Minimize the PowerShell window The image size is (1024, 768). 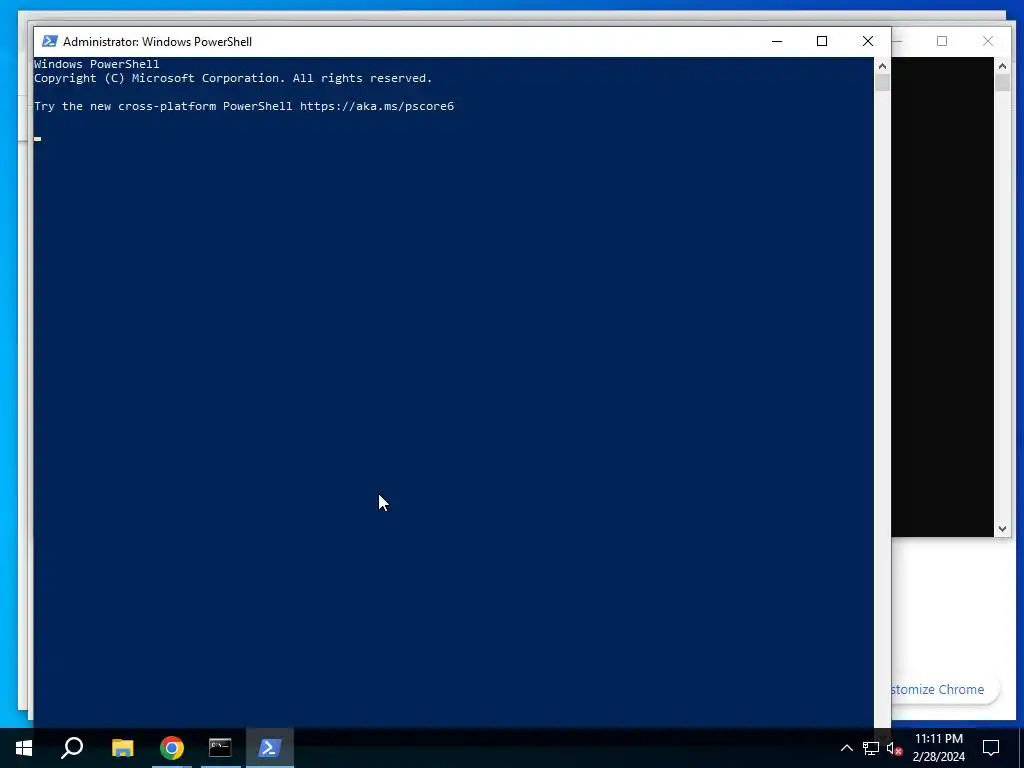776,41
